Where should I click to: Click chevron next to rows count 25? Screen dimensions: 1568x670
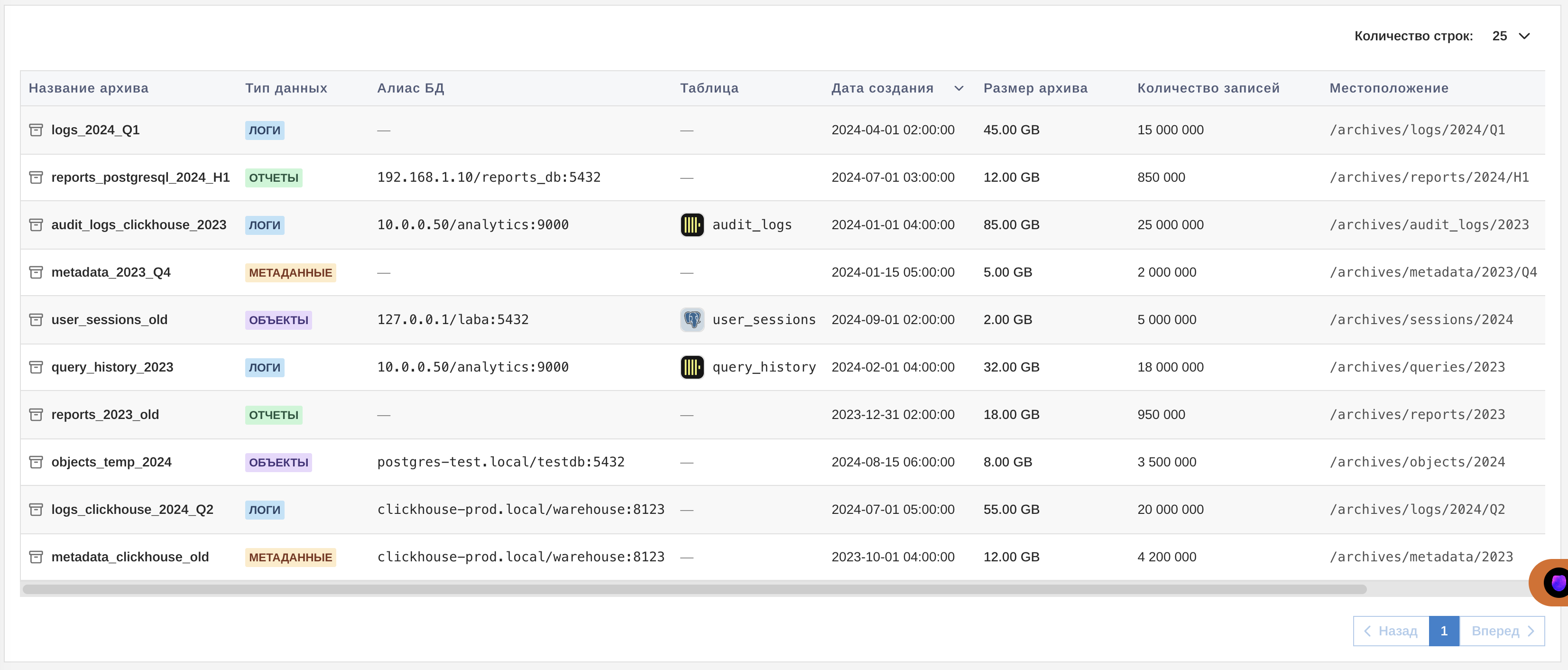1524,36
